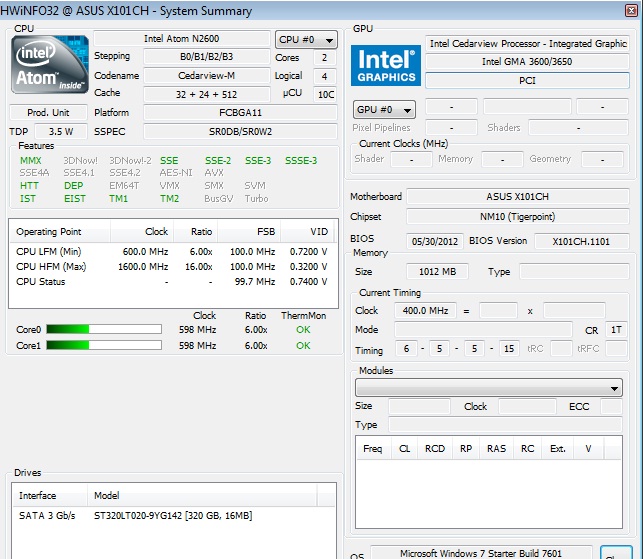Click the Intel Cedarview Processor GPU name field
The width and height of the screenshot is (643, 559).
[527, 43]
